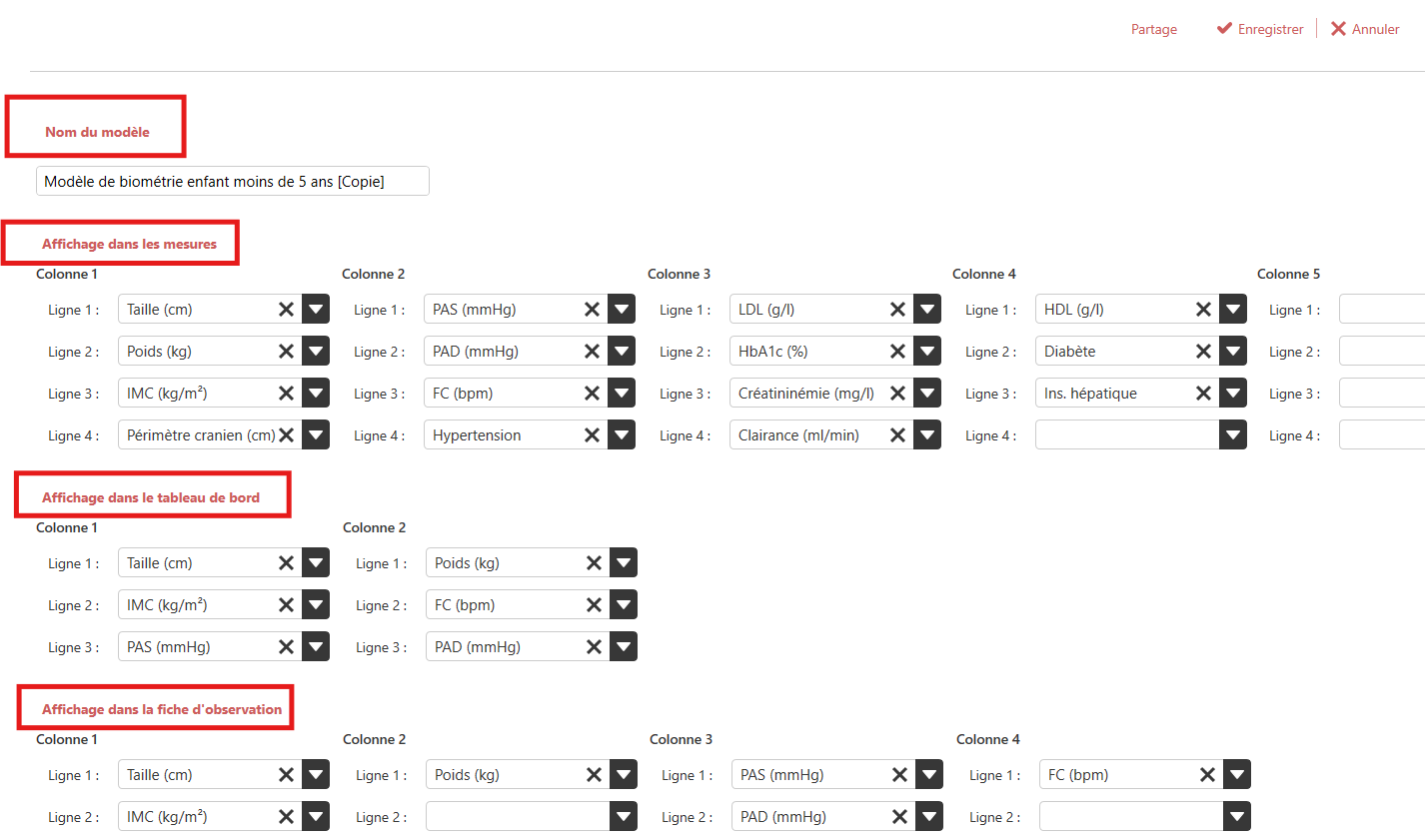Remove Périmètre cranien (cm) selection
Screen dimensions: 1425x840
[286, 435]
